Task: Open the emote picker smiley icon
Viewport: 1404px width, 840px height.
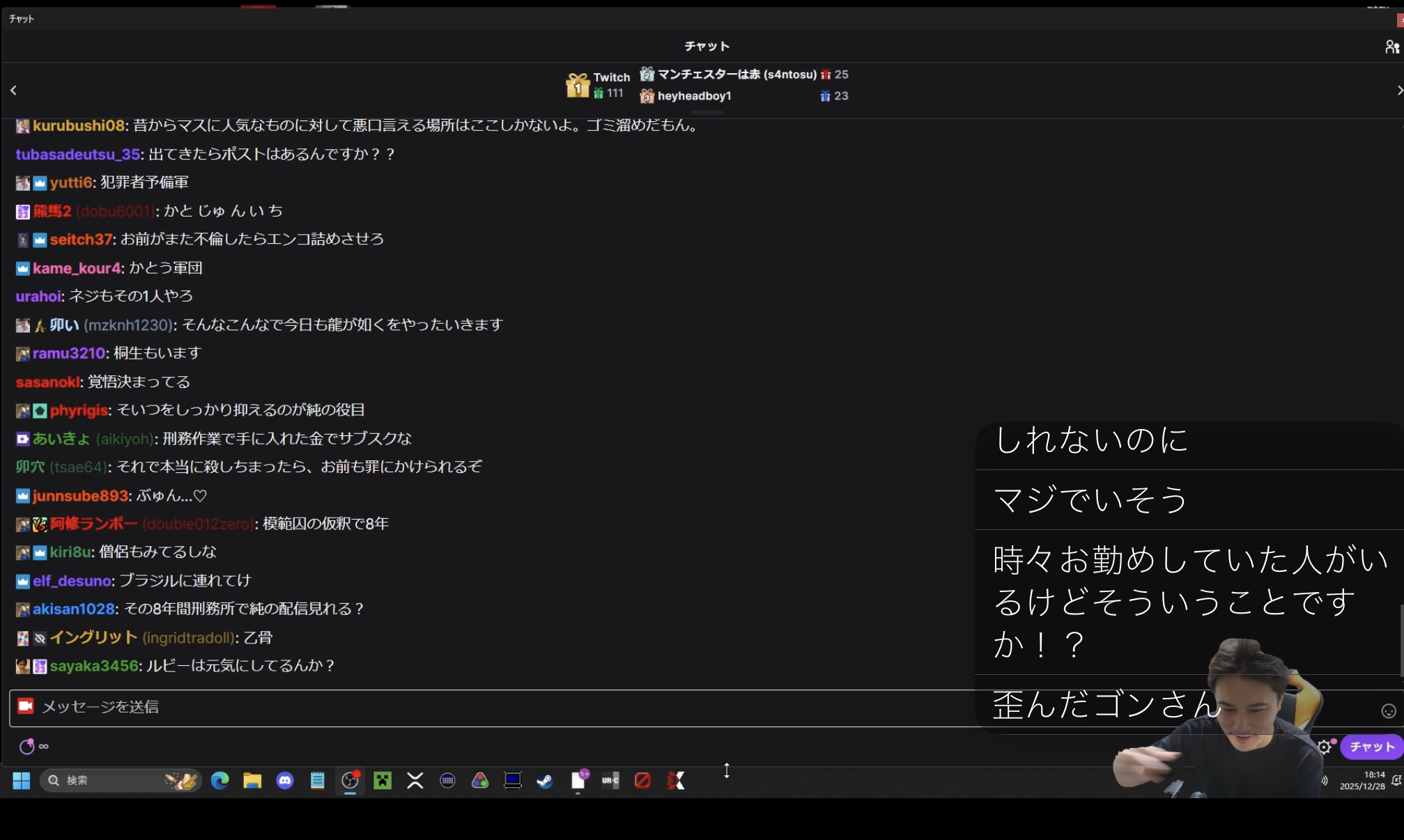Action: coord(1388,710)
